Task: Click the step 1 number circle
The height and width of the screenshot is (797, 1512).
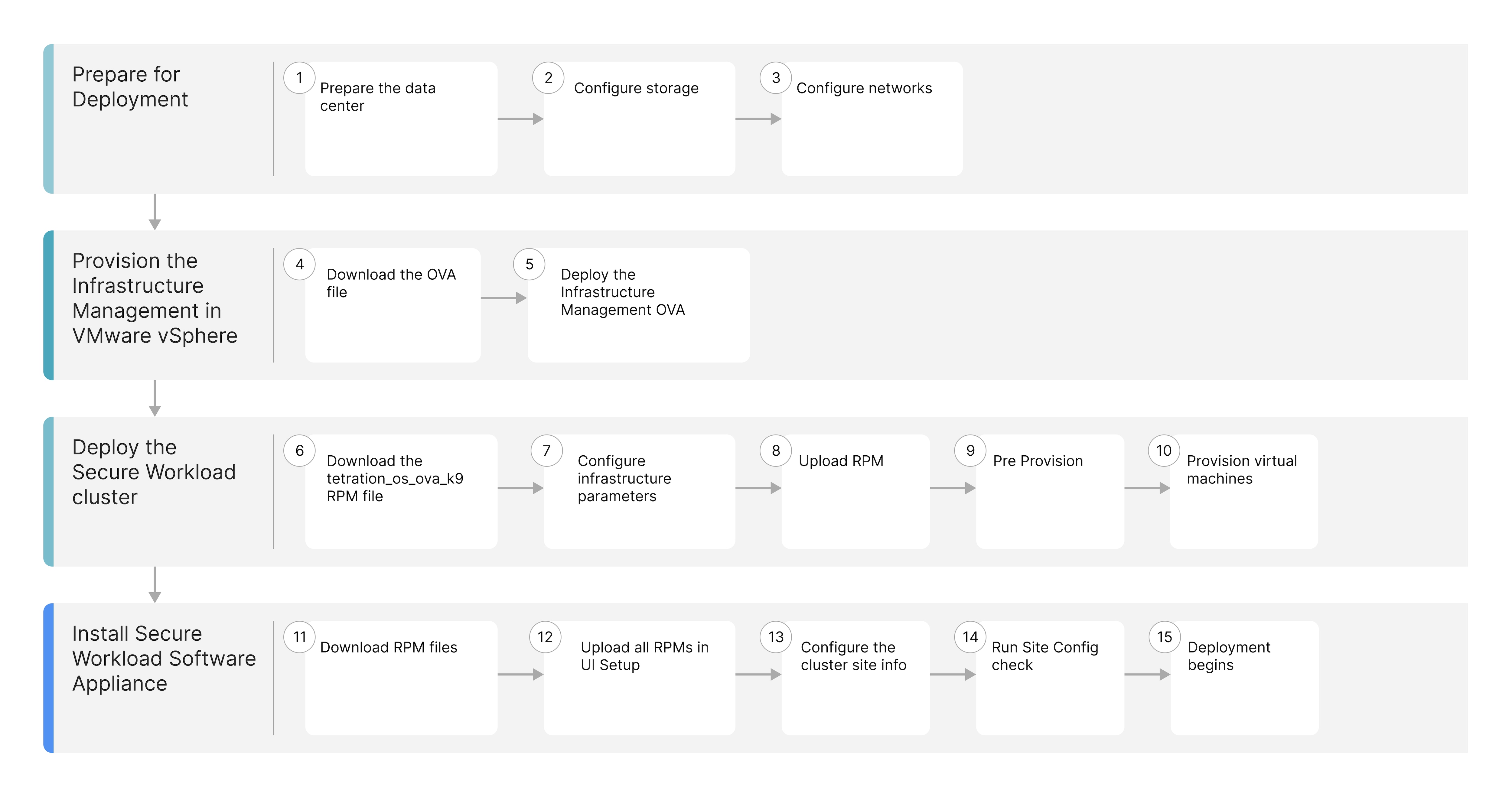Action: pos(299,78)
